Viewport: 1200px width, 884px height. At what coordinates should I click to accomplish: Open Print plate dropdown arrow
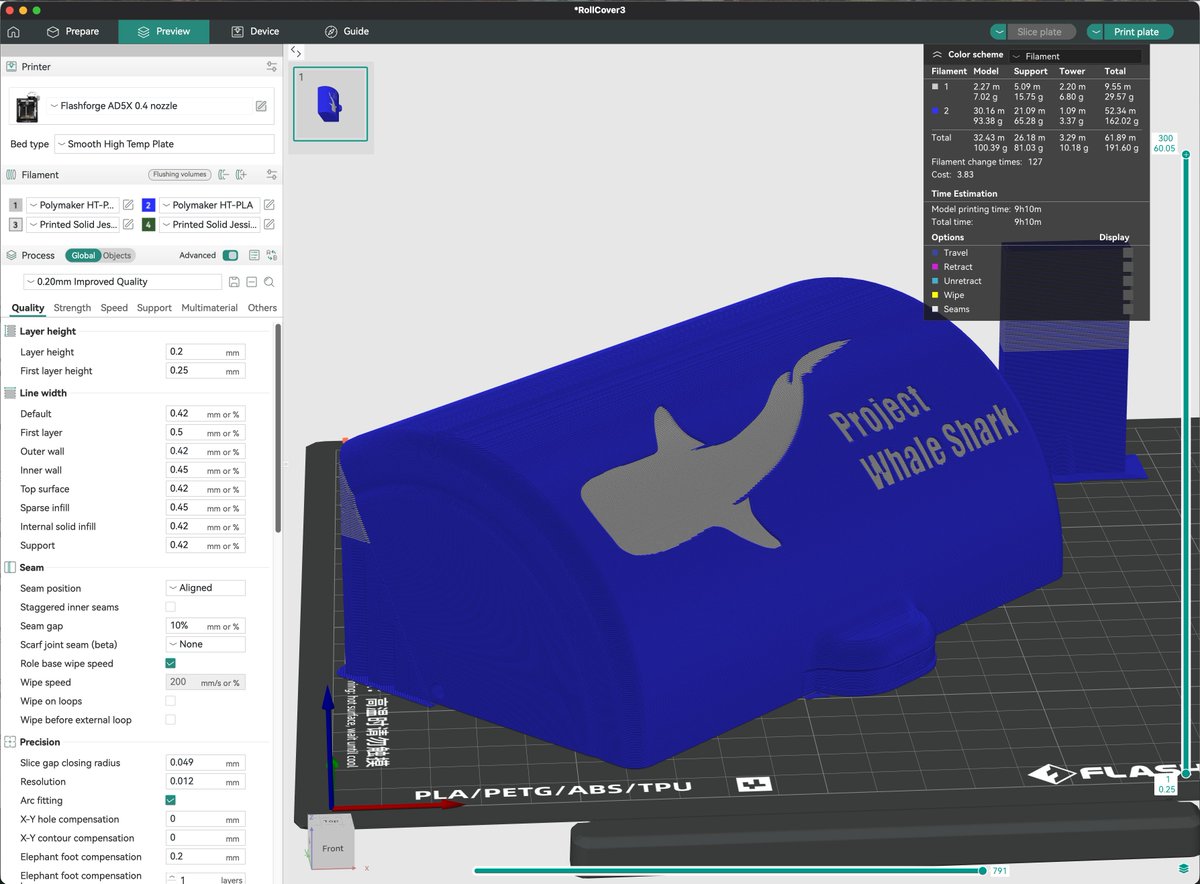1095,32
